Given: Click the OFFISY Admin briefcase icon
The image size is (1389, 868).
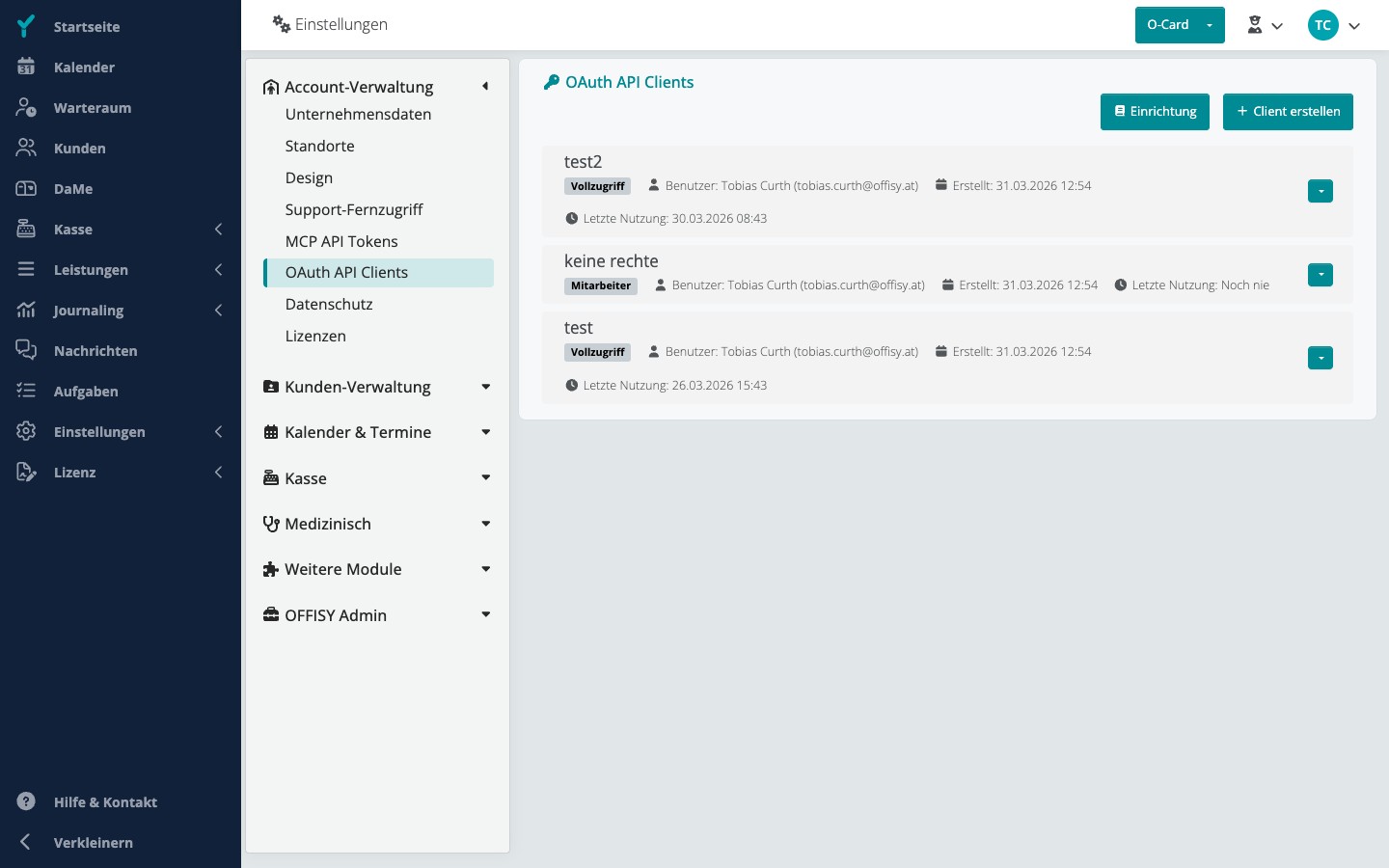Looking at the screenshot, I should pyautogui.click(x=271, y=614).
